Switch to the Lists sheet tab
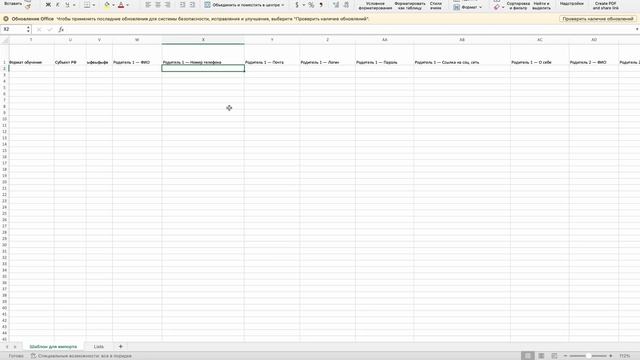640x360 pixels. (99, 347)
